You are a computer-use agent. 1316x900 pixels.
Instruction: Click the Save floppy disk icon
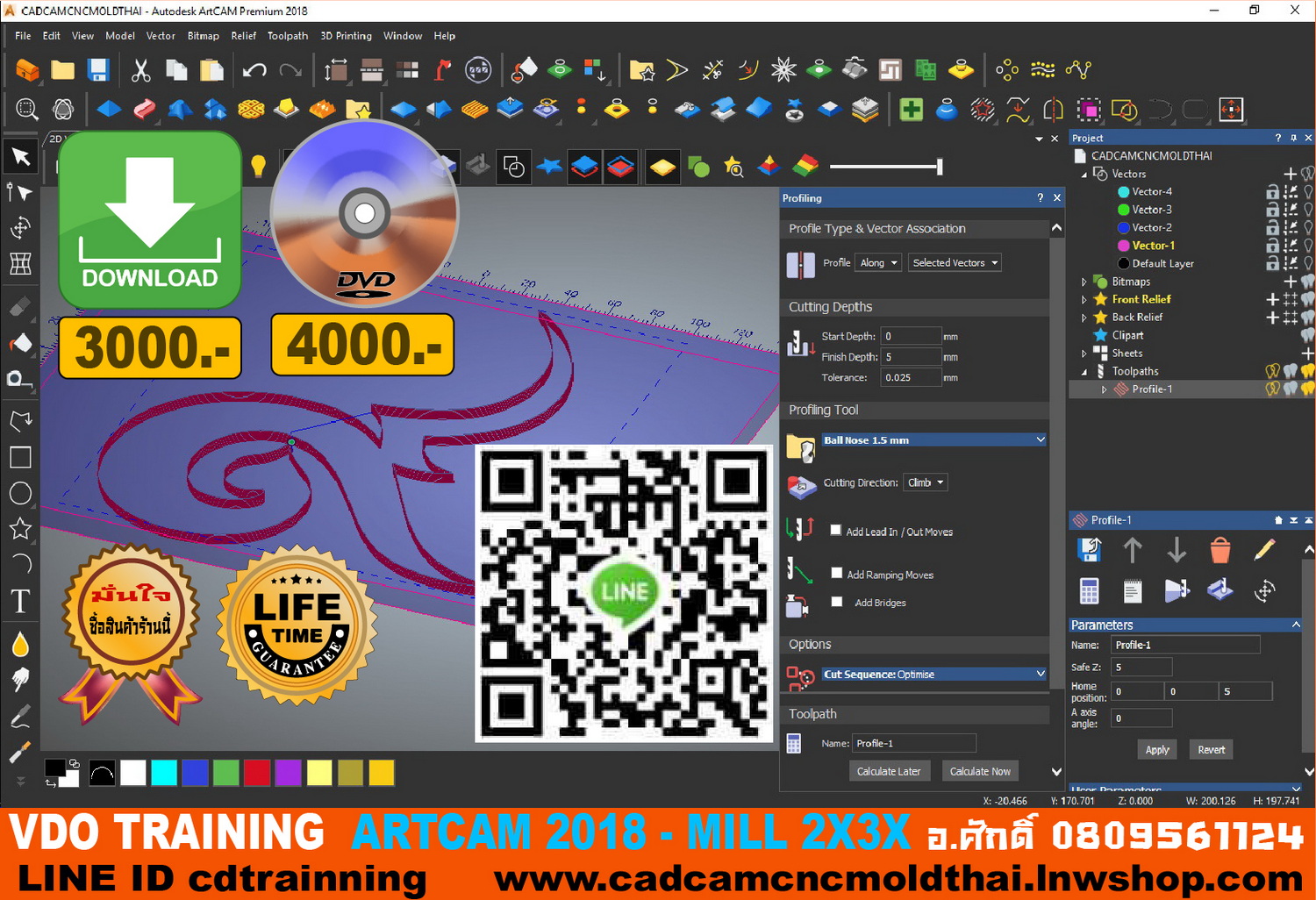98,70
